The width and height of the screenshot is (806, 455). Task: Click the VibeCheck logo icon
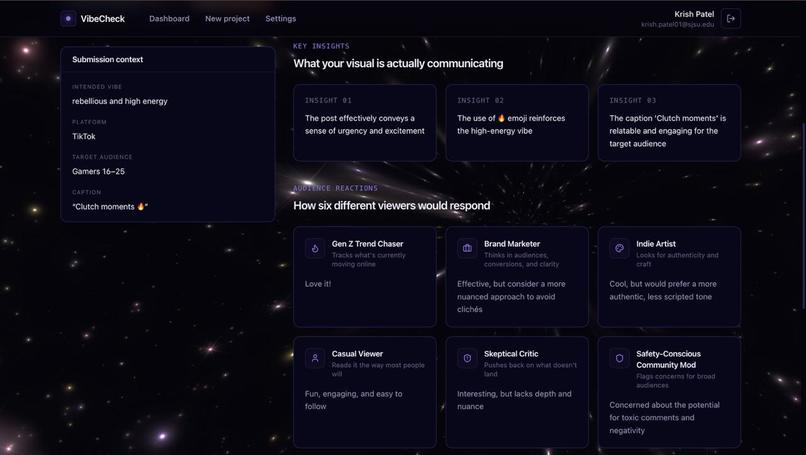pos(68,19)
